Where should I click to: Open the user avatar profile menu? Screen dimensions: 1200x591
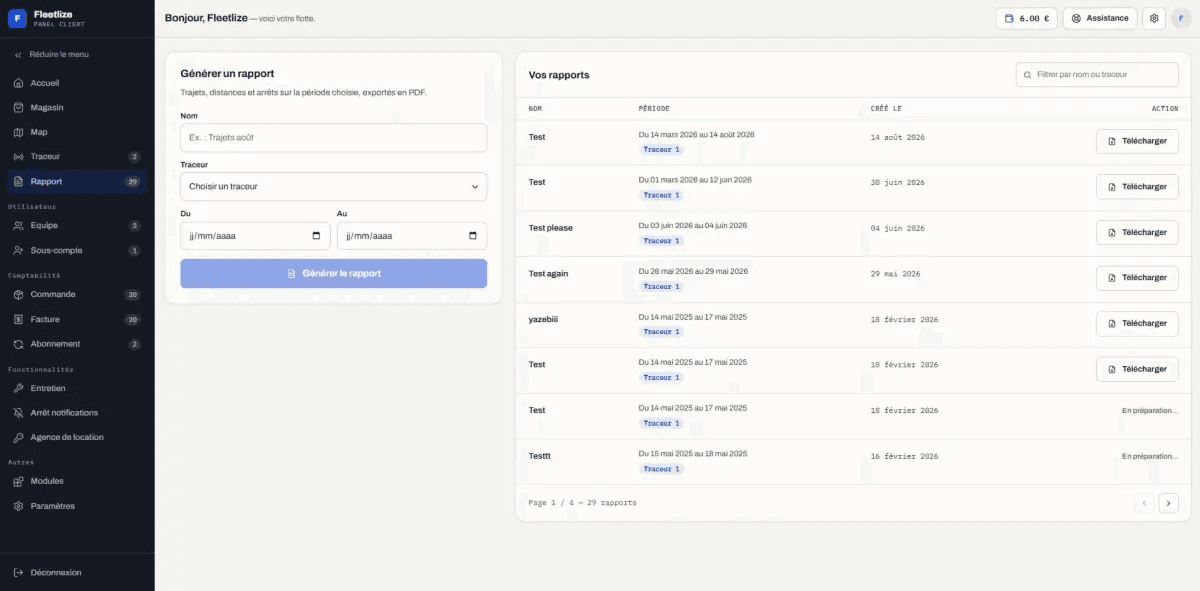point(1181,18)
